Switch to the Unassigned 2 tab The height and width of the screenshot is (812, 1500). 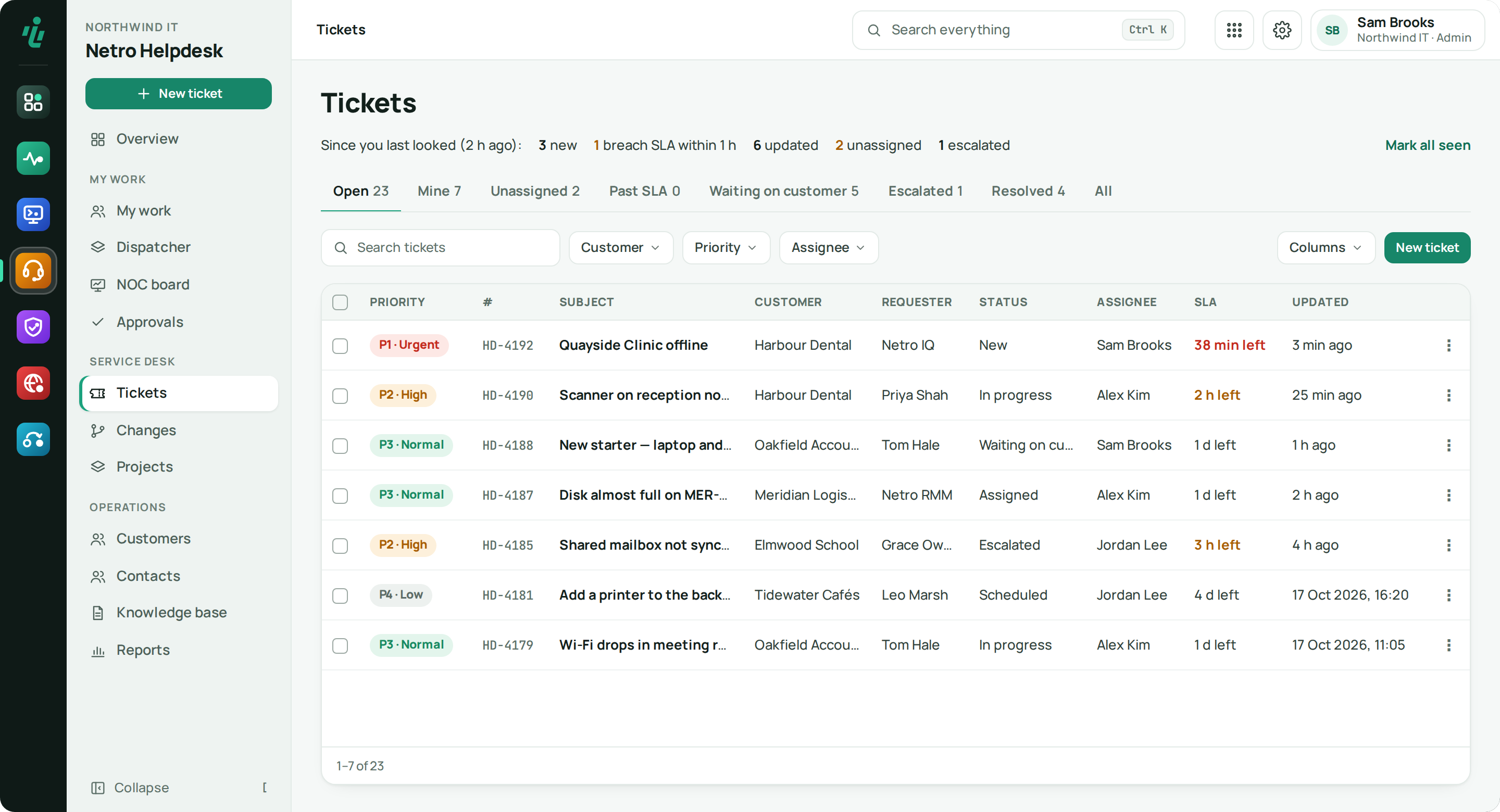click(x=534, y=191)
